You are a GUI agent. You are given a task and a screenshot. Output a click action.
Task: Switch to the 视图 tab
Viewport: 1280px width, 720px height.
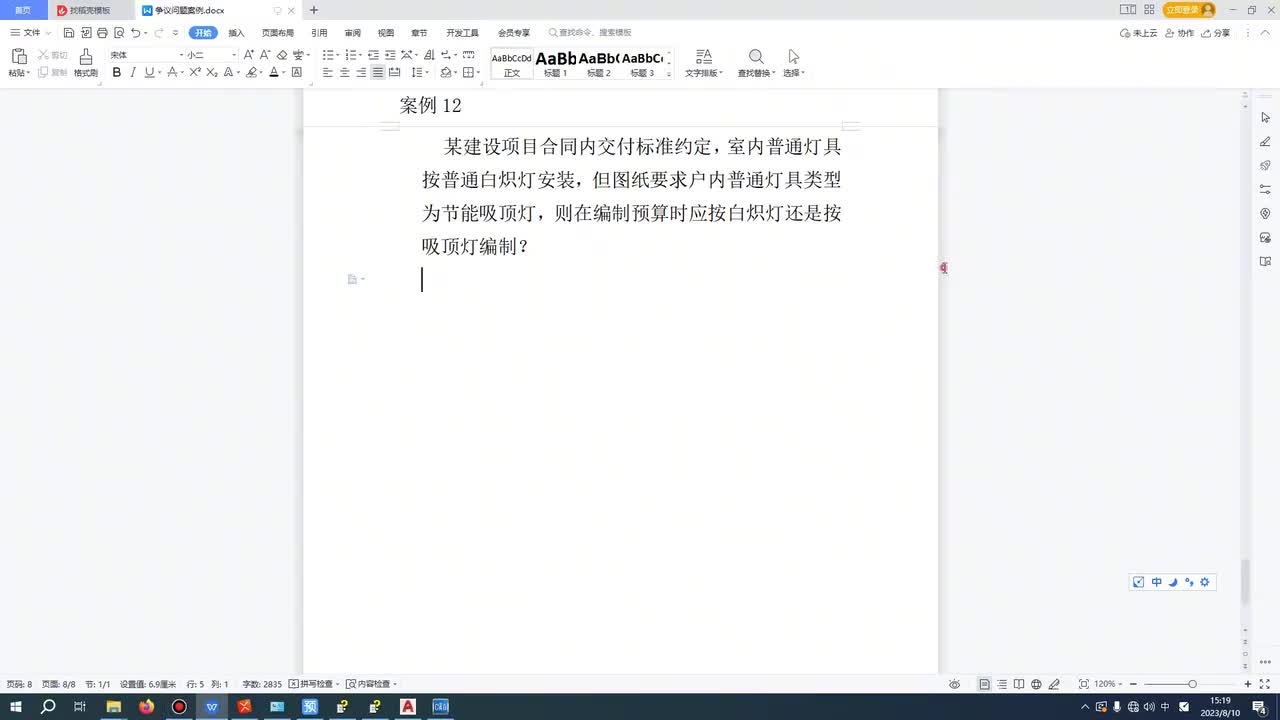[386, 33]
